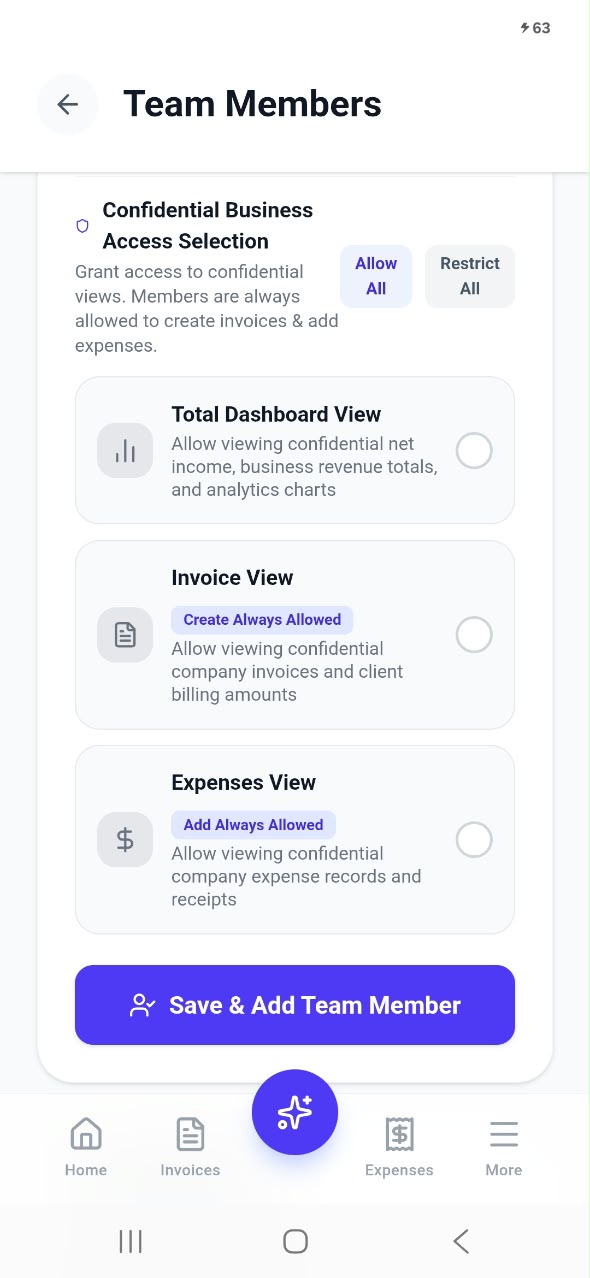Tap the Invoices icon in bottom navigation

coord(190,1134)
